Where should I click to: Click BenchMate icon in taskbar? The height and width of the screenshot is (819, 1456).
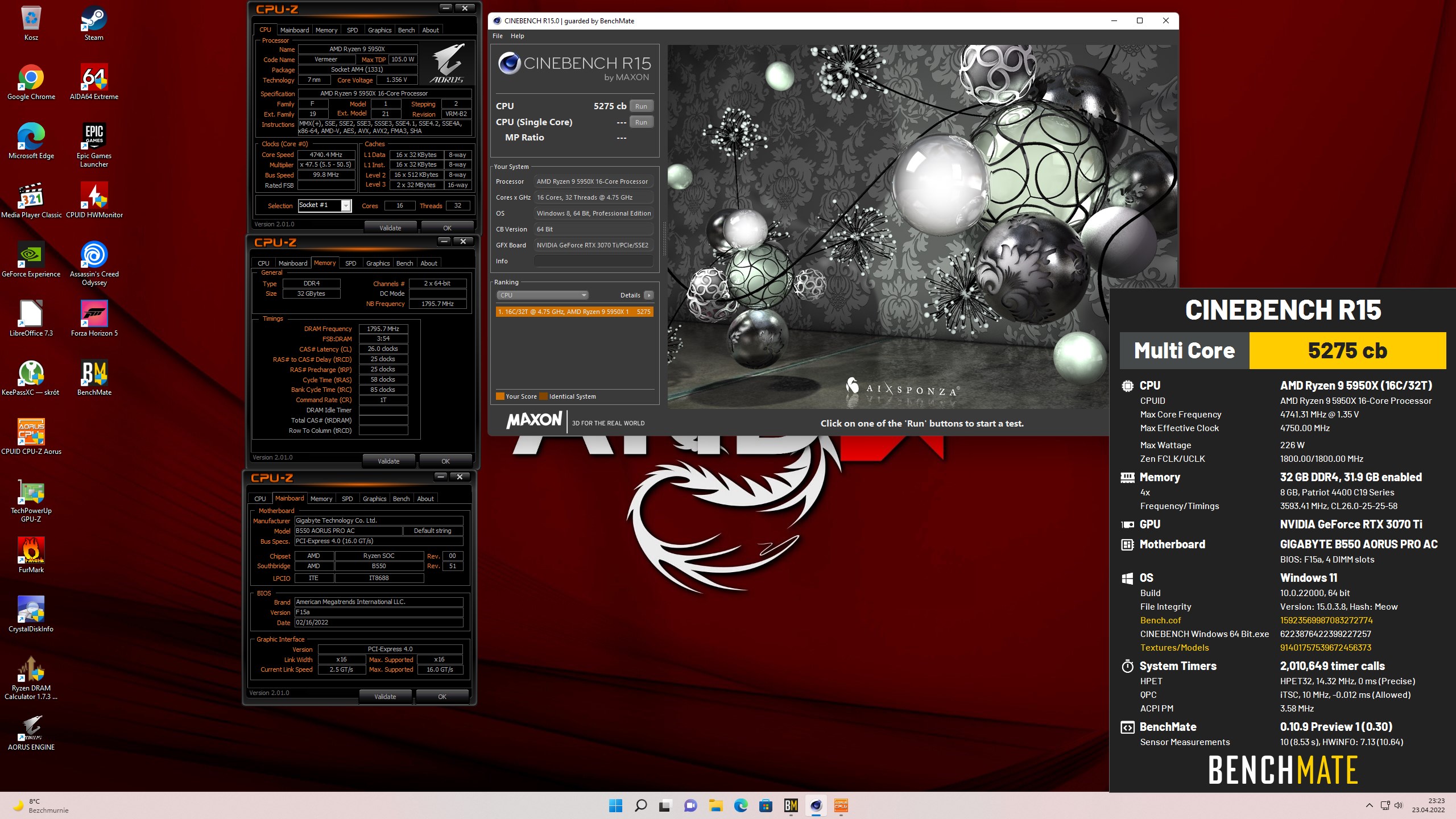(791, 805)
